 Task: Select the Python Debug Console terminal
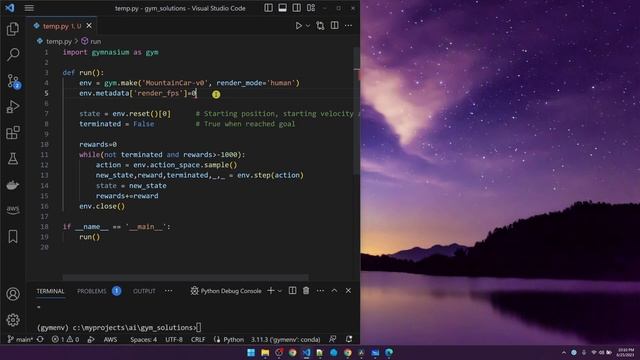(x=226, y=291)
